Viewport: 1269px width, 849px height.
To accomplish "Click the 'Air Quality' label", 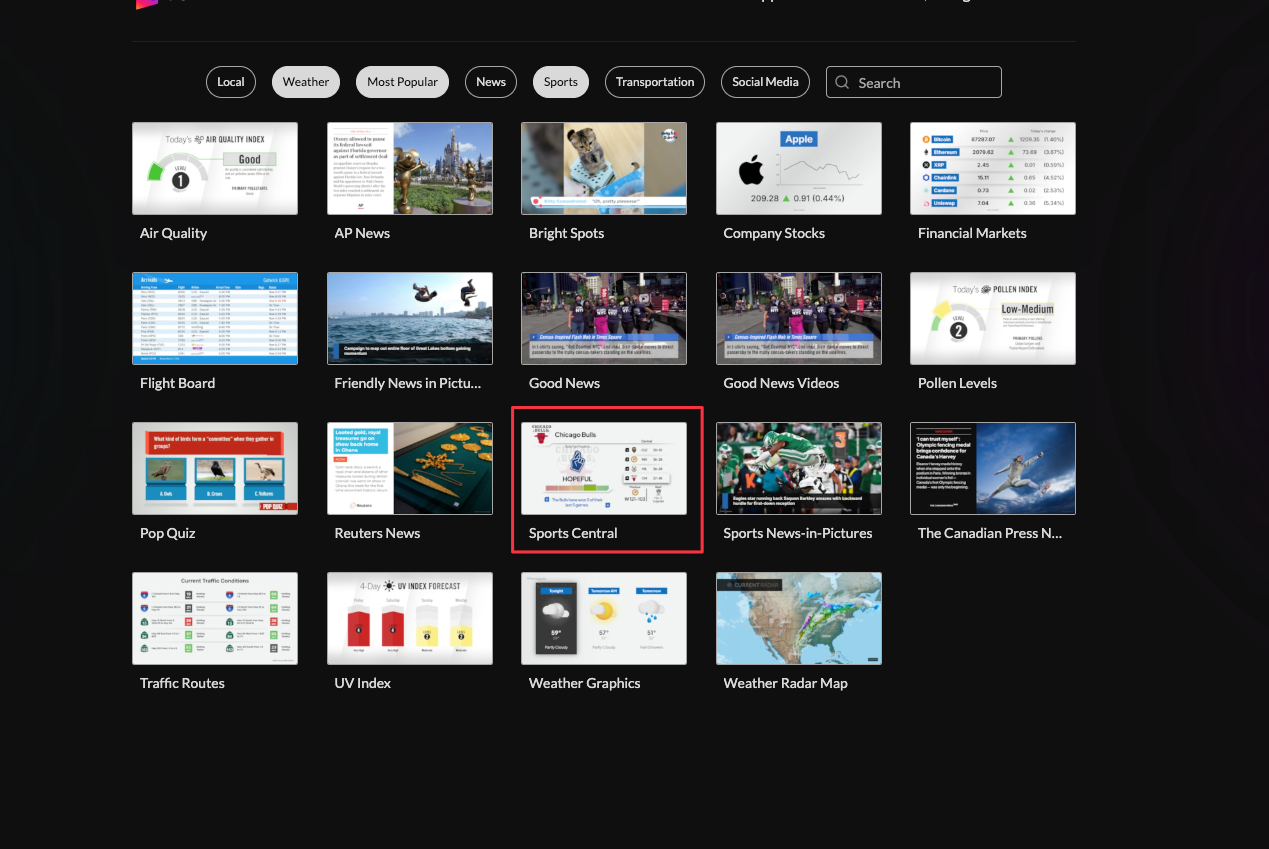I will tap(173, 233).
